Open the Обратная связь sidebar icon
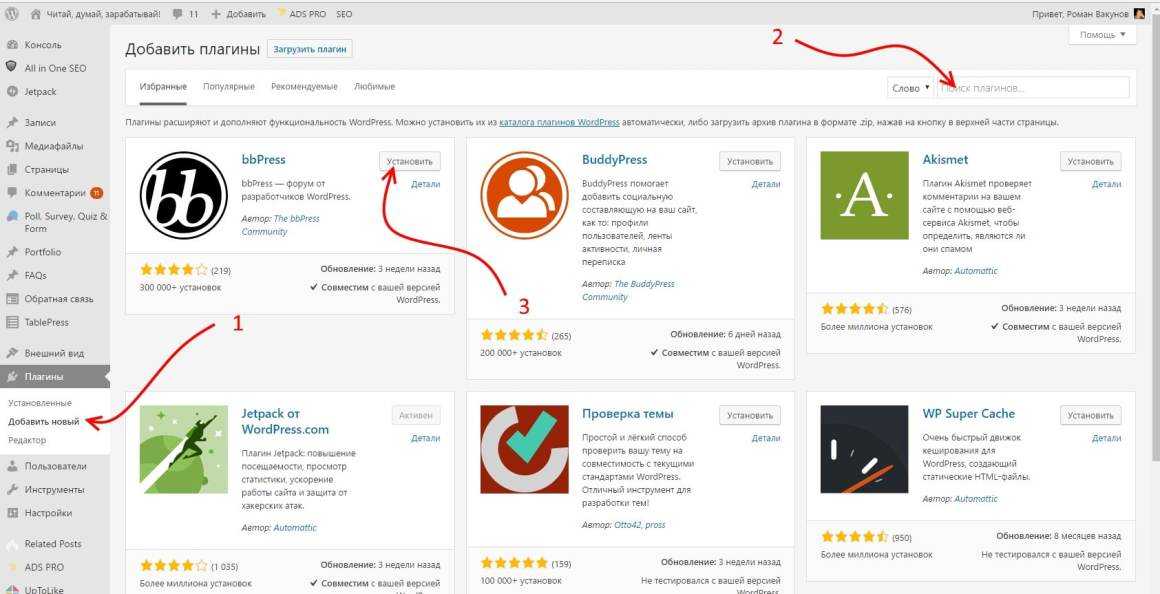 point(12,299)
